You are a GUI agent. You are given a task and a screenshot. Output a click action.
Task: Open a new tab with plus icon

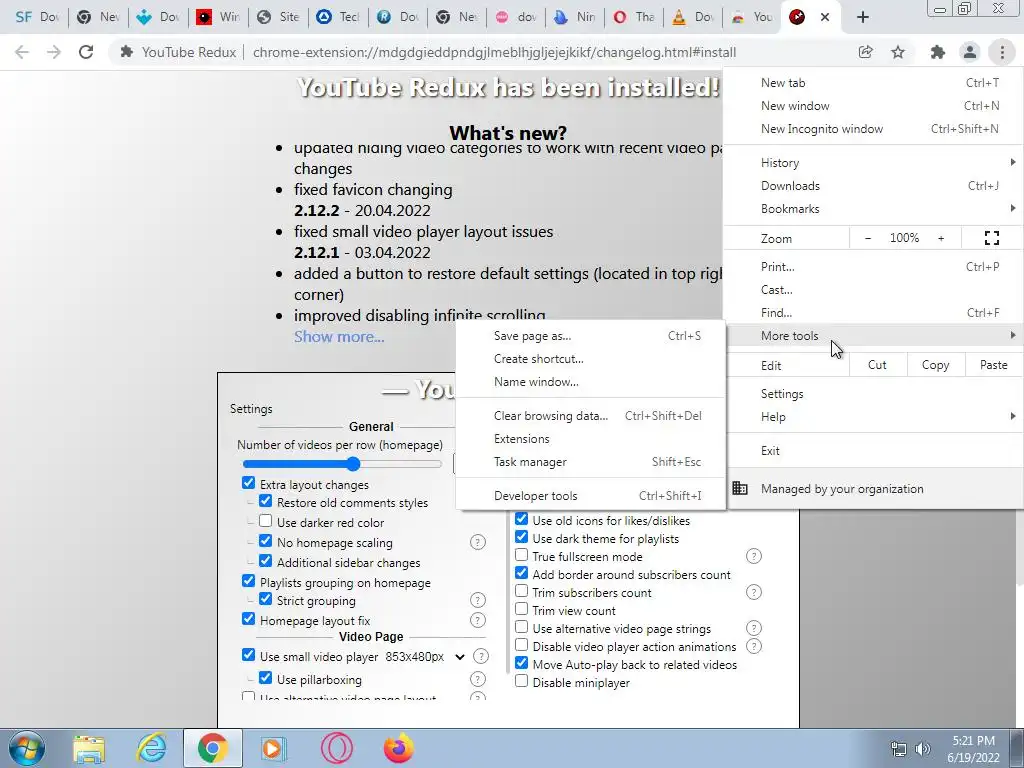(863, 17)
